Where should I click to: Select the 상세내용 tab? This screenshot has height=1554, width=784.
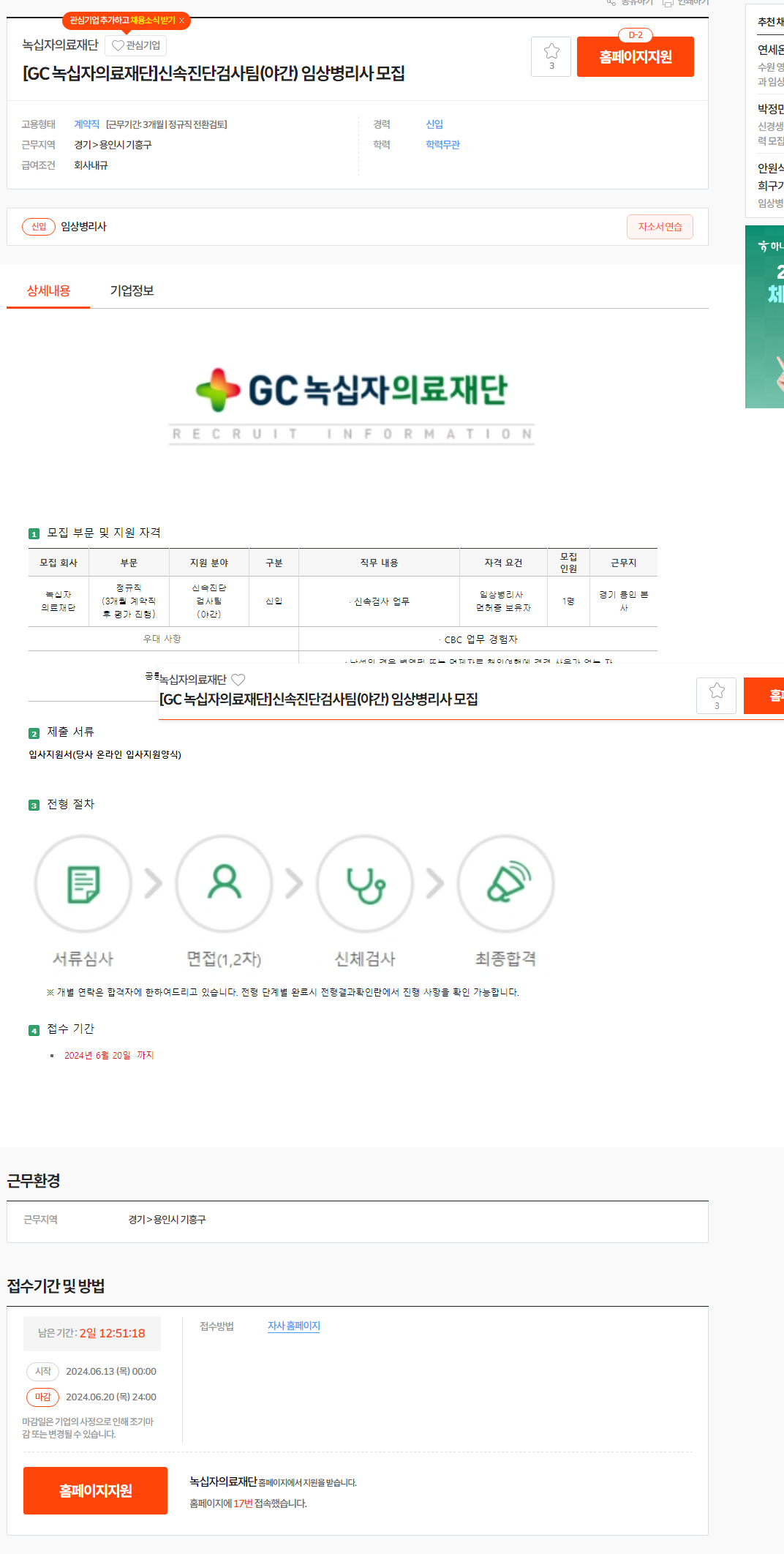[48, 290]
